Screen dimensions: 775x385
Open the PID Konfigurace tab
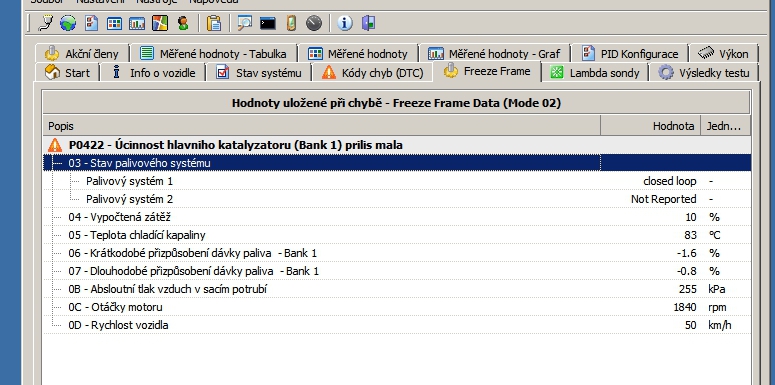pyautogui.click(x=630, y=53)
